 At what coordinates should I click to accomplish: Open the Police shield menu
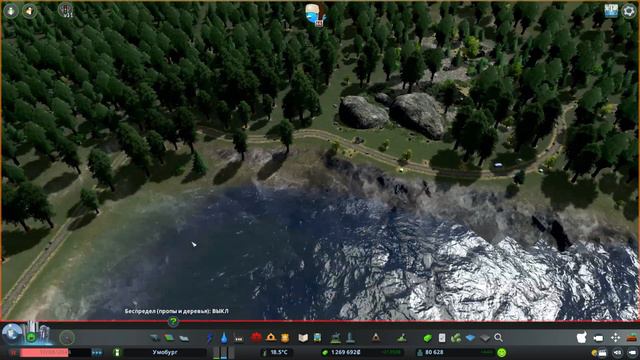tap(285, 338)
